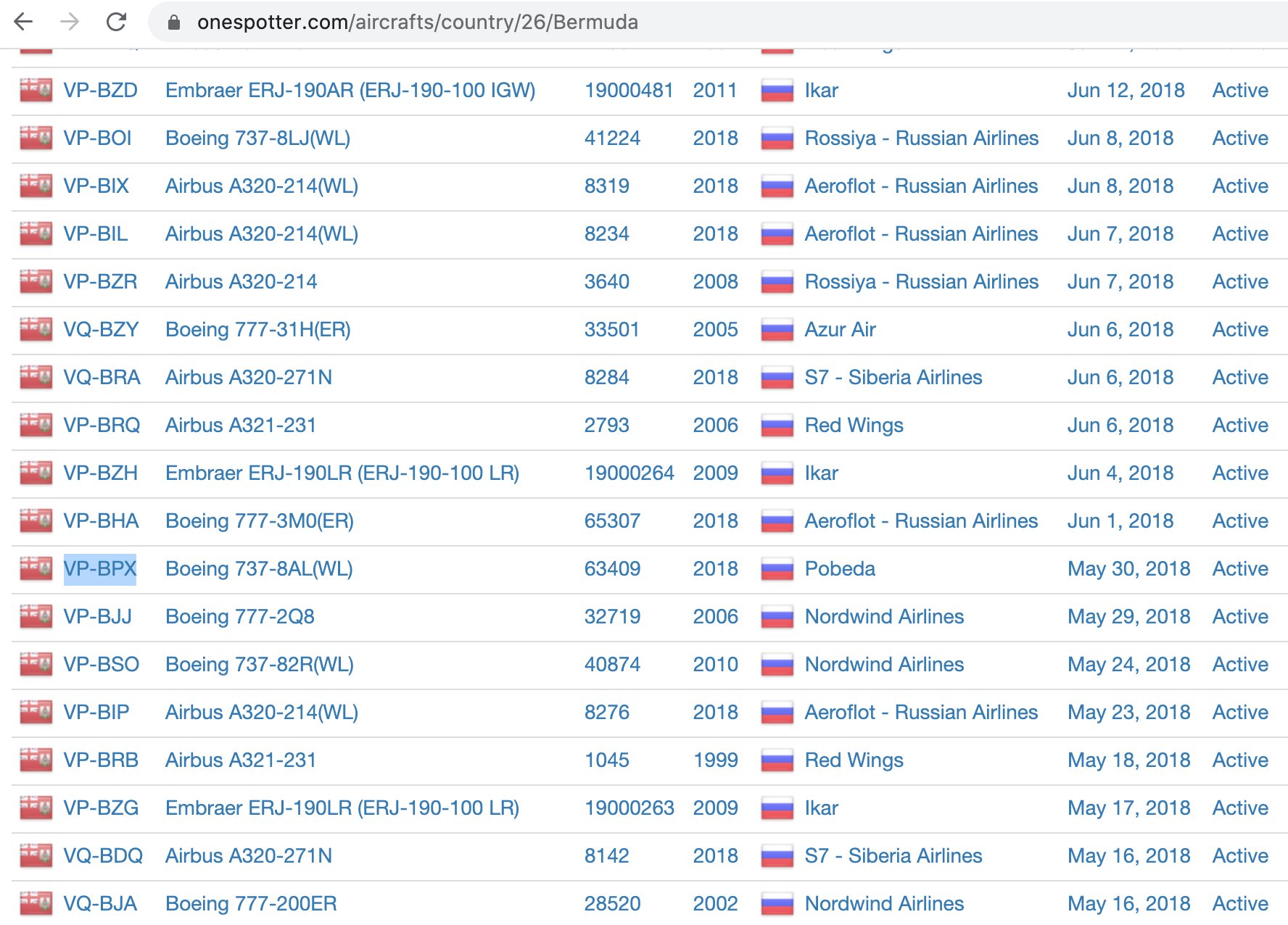Click the Russian flag beside Azur Air
This screenshot has width=1288, height=925.
[x=777, y=330]
